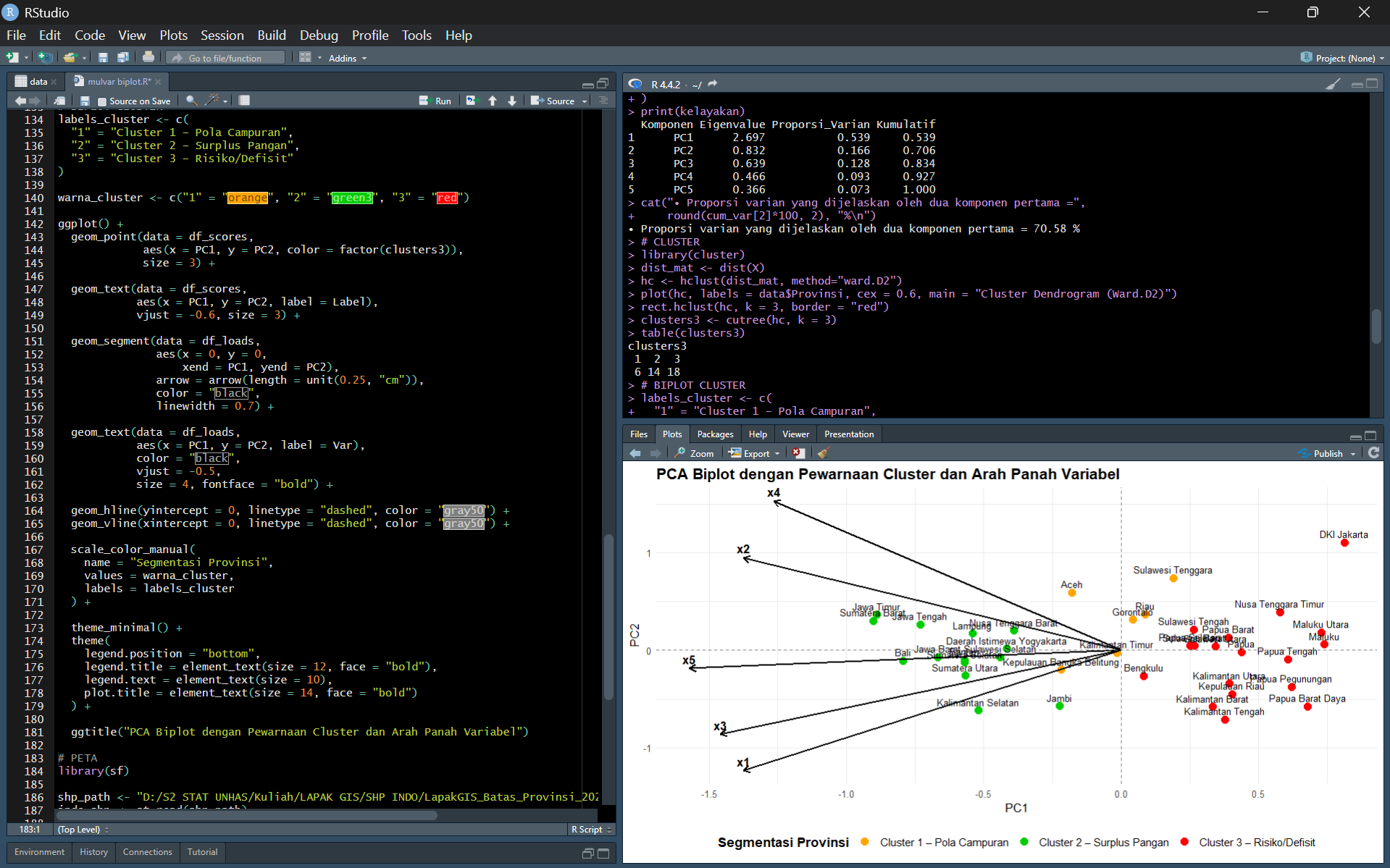Open the Session menu

(222, 35)
